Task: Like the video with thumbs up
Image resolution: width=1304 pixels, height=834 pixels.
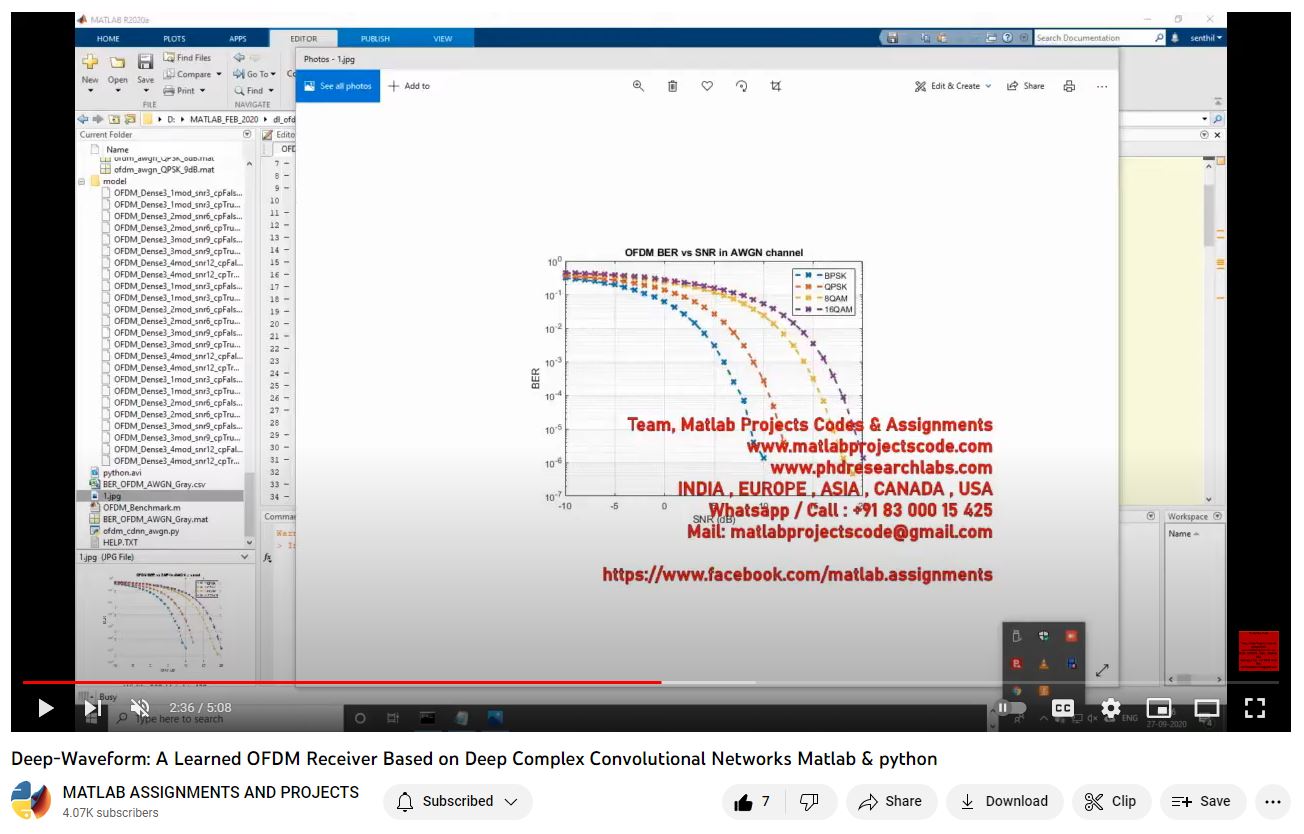Action: point(754,801)
